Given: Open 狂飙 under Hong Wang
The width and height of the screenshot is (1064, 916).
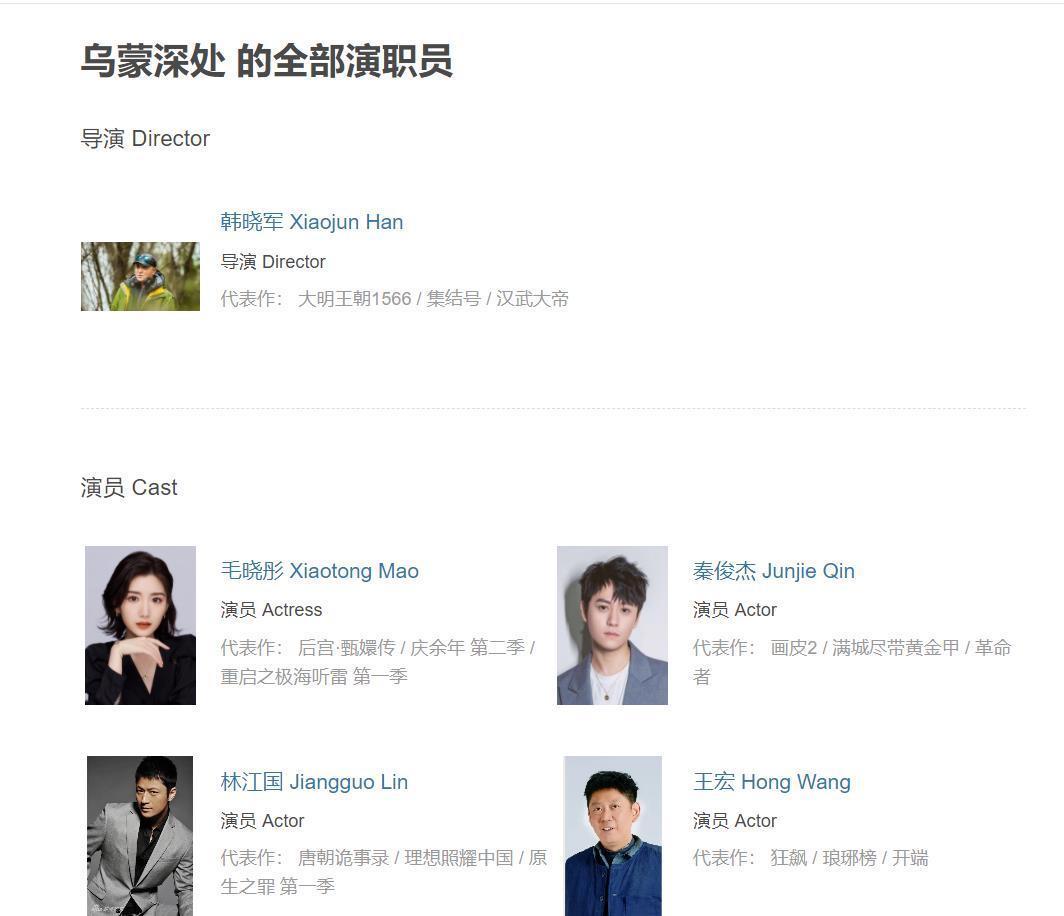Looking at the screenshot, I should coord(788,858).
